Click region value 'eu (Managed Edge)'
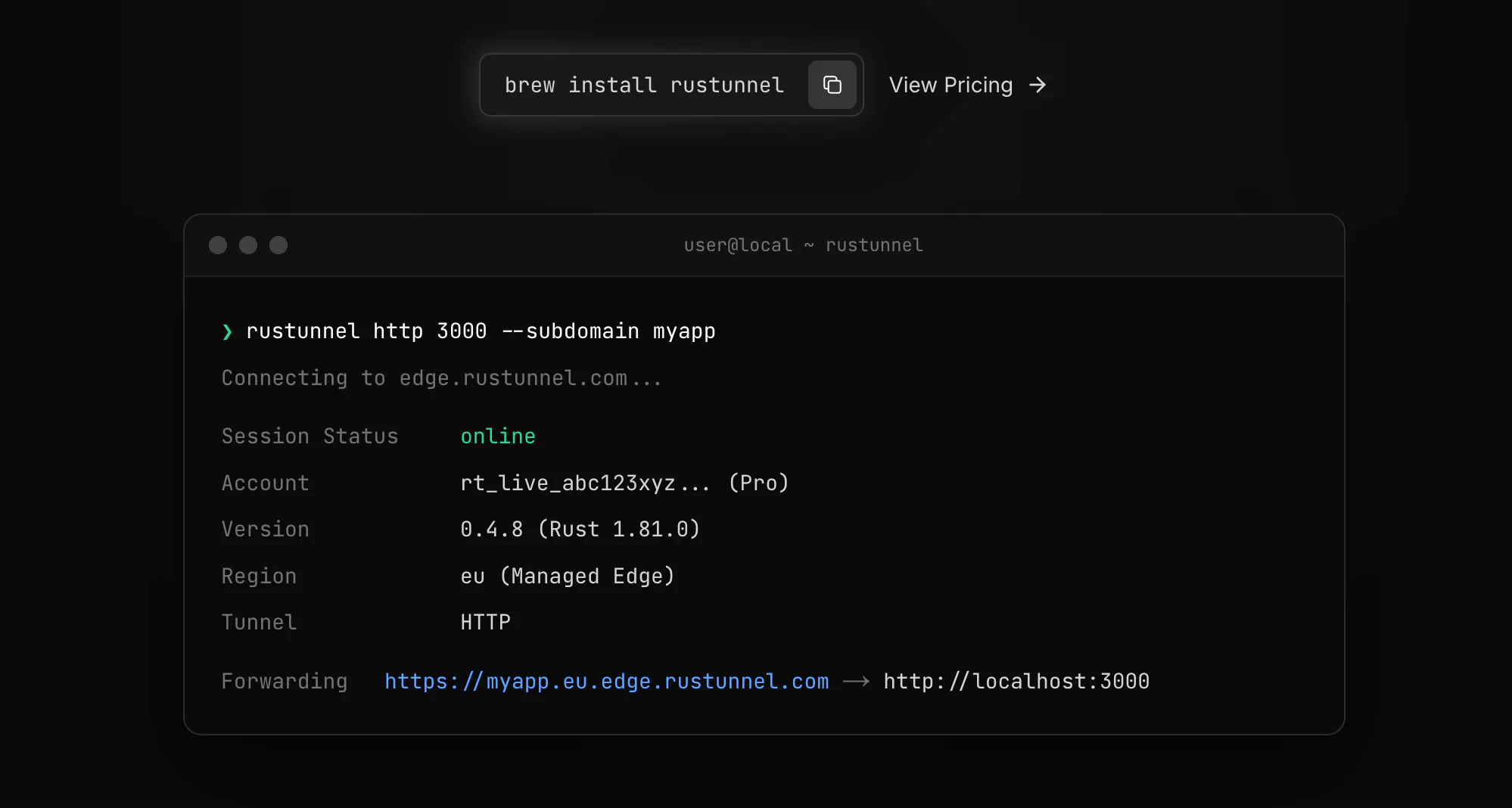Image resolution: width=1512 pixels, height=808 pixels. [x=568, y=576]
